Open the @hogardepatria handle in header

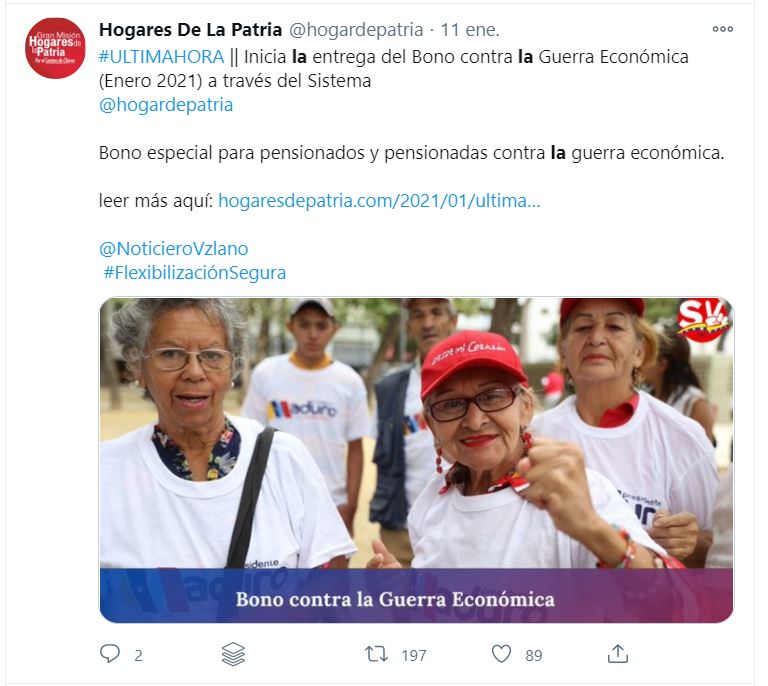tap(356, 30)
